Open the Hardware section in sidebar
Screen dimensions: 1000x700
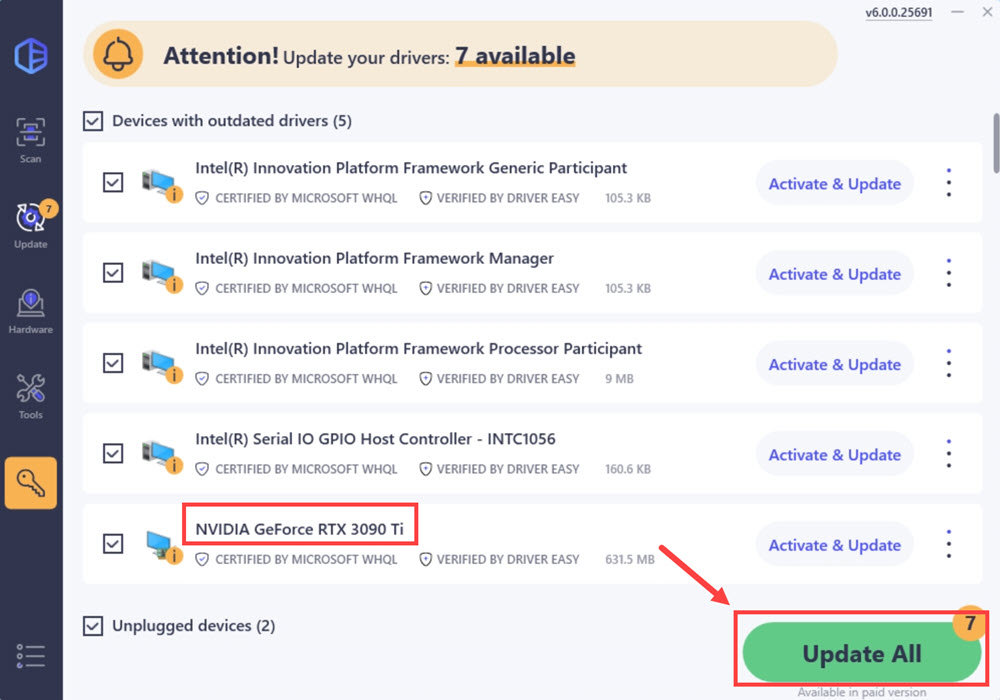click(x=30, y=310)
